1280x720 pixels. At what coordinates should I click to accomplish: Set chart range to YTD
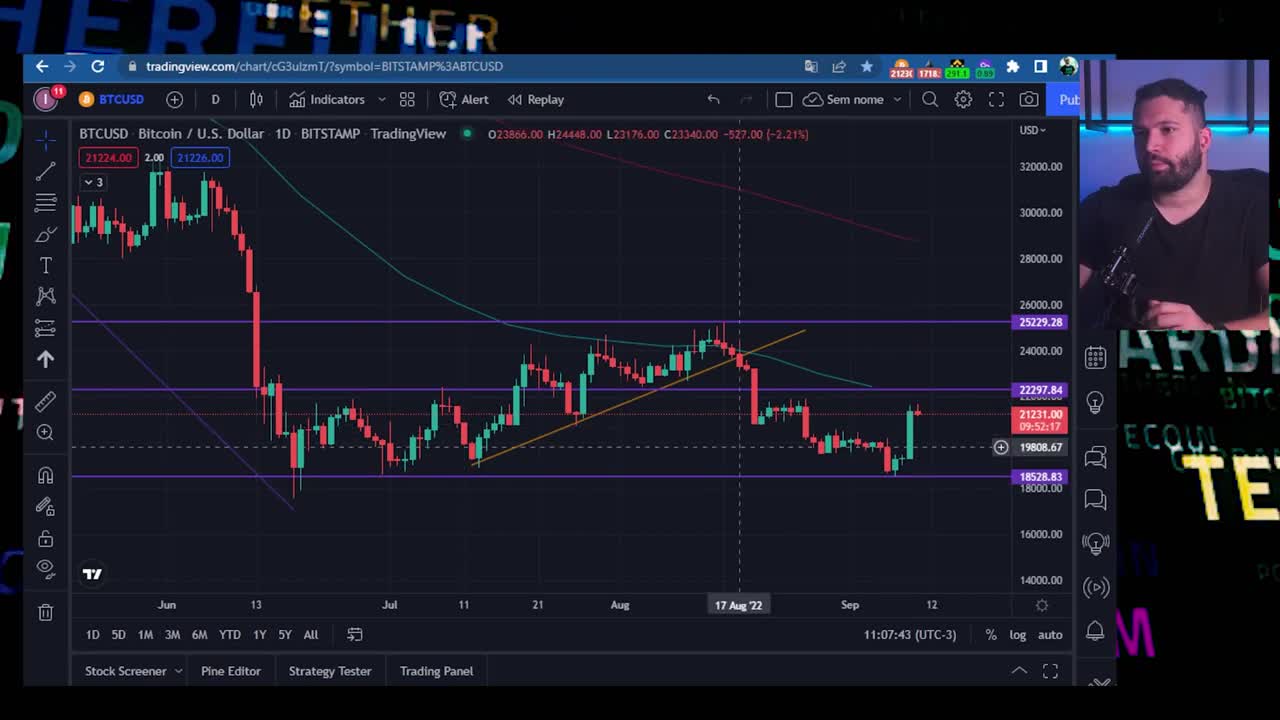coord(230,634)
